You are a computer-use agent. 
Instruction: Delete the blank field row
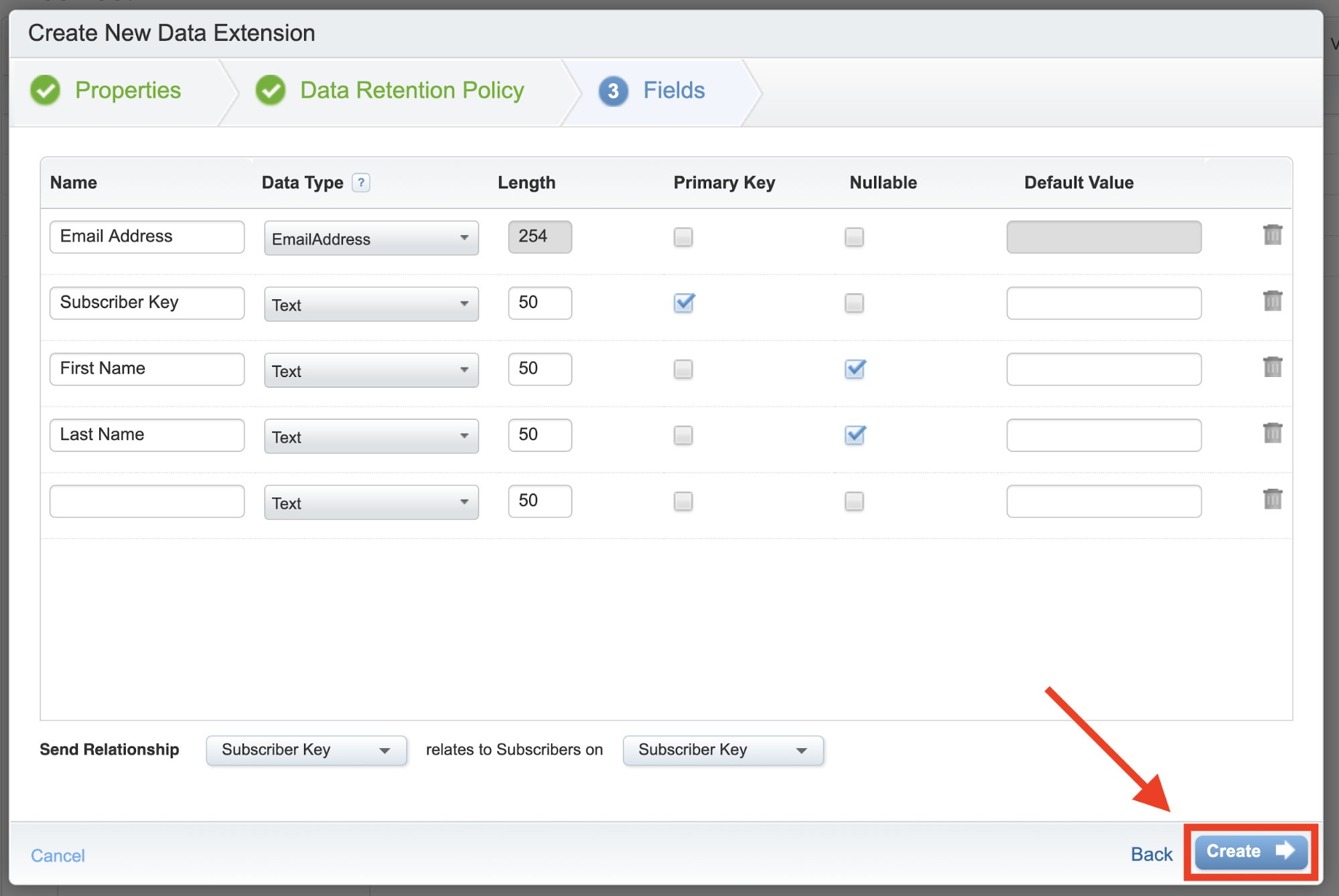pos(1272,500)
